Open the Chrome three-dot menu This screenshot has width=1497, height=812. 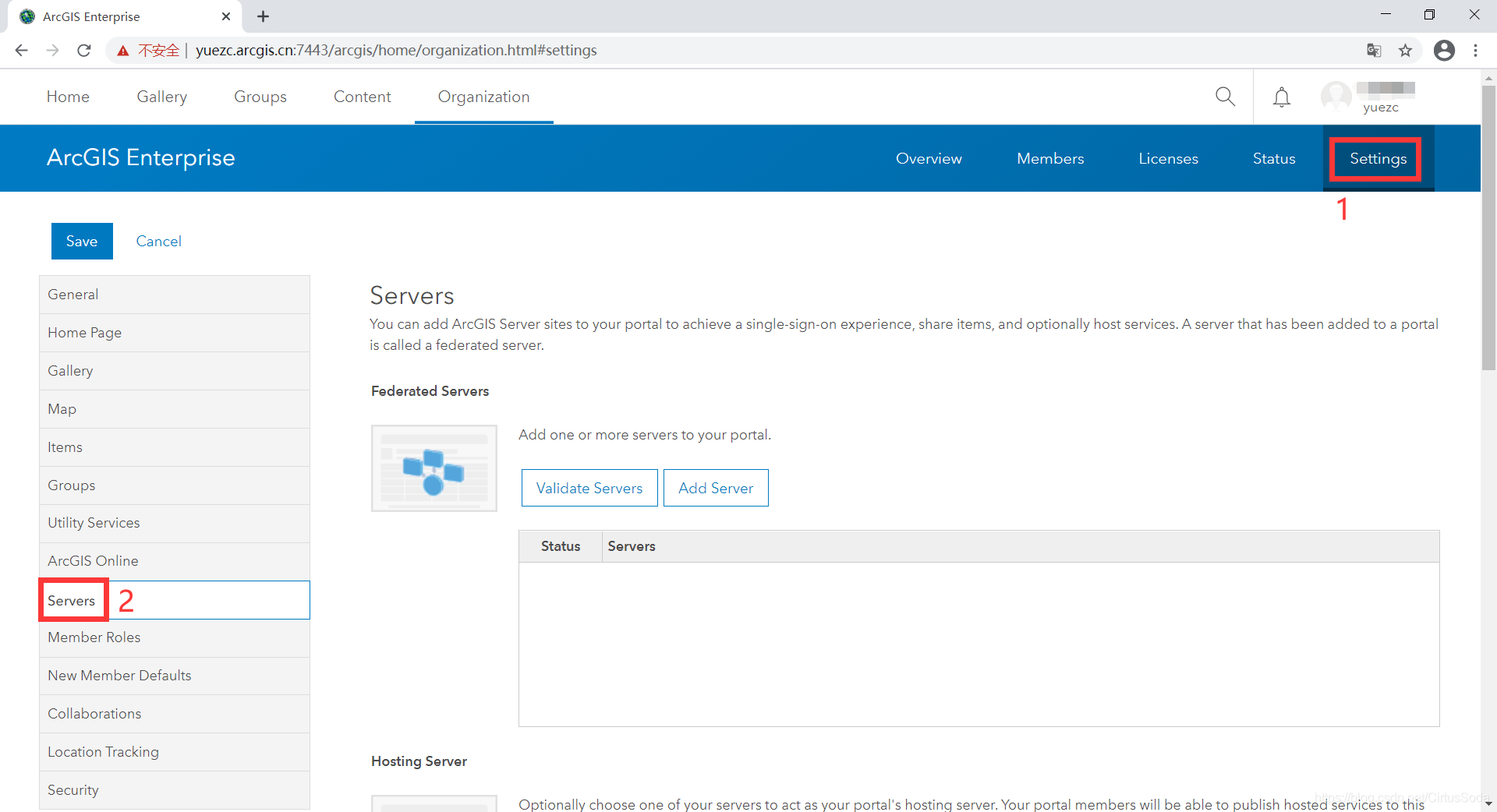pos(1475,51)
